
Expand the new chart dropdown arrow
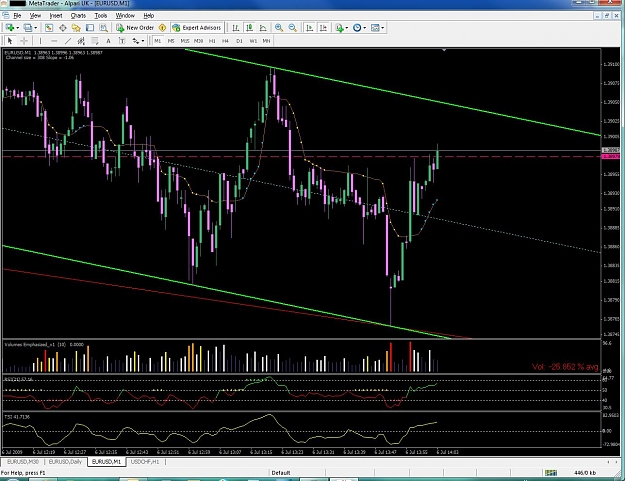18,28
